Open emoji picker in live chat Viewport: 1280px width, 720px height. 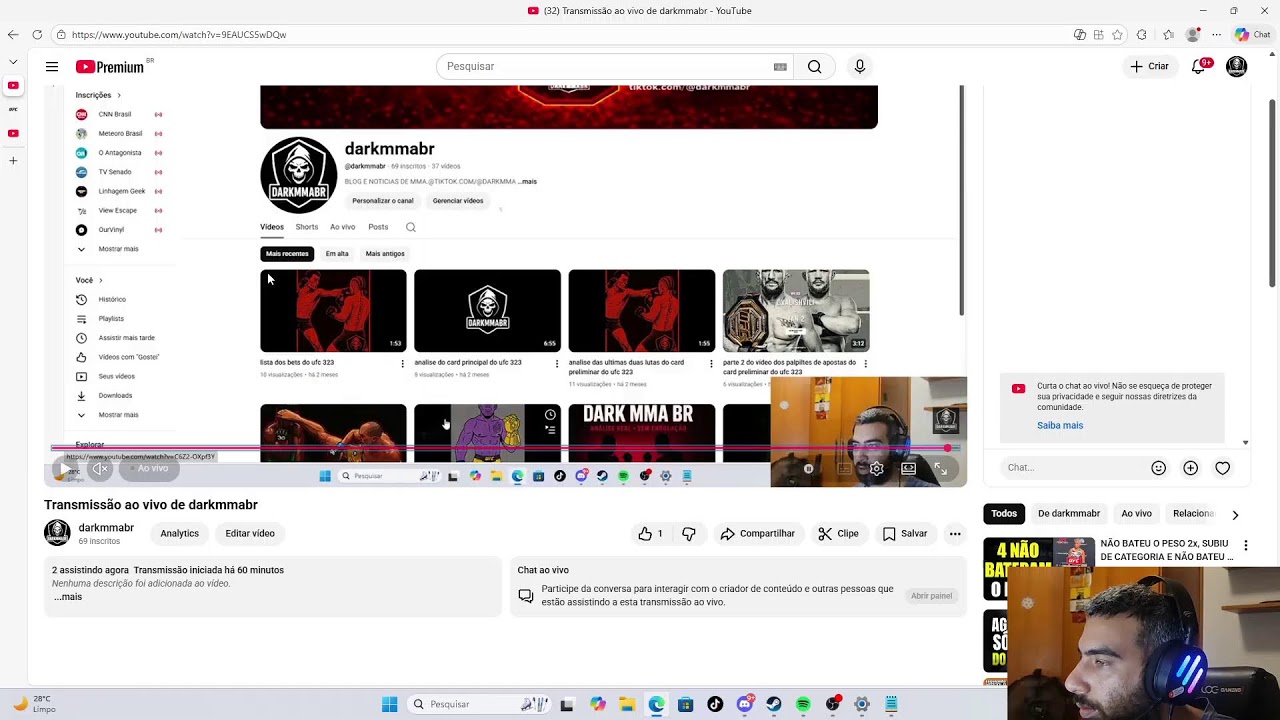point(1158,468)
